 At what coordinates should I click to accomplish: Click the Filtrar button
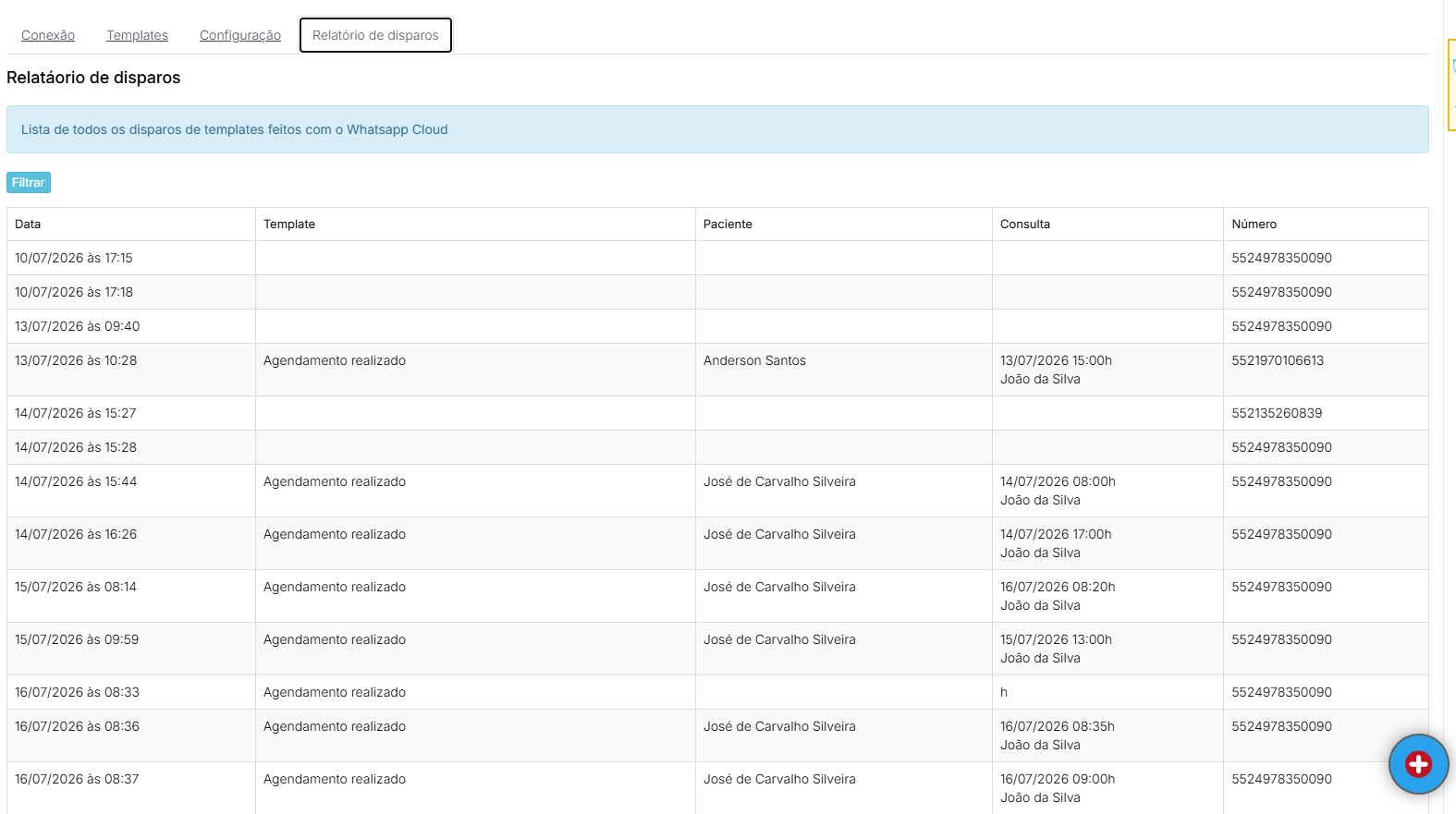[x=29, y=182]
